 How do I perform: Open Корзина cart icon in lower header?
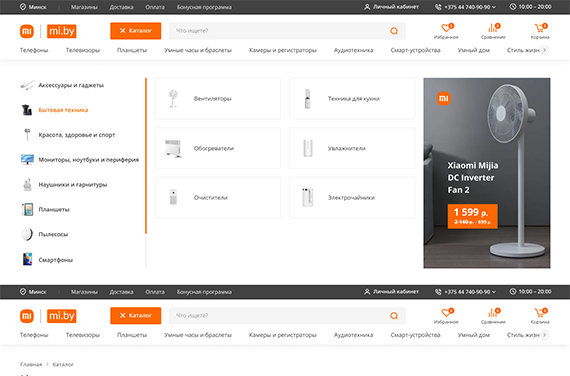point(540,313)
